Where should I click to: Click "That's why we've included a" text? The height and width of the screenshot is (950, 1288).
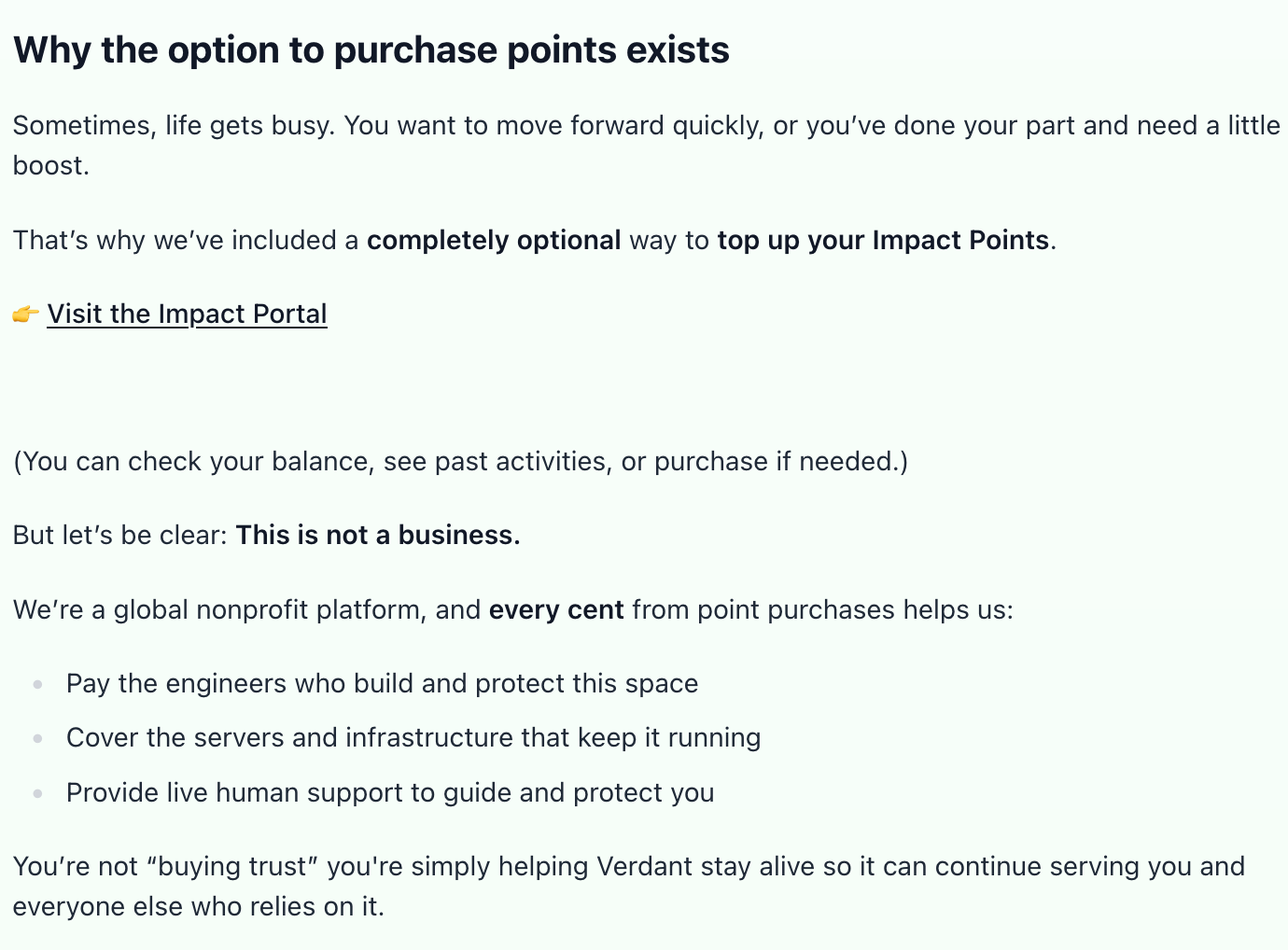pos(186,241)
